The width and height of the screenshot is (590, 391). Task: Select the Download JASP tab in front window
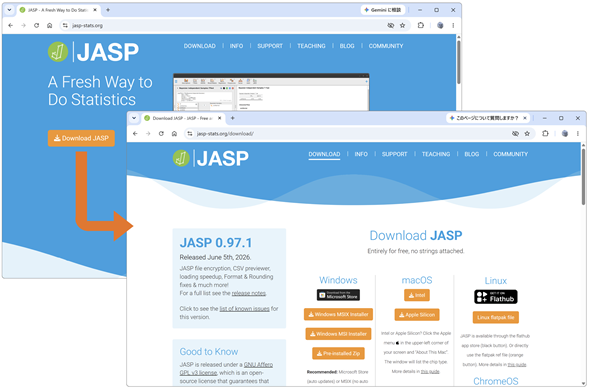point(184,118)
